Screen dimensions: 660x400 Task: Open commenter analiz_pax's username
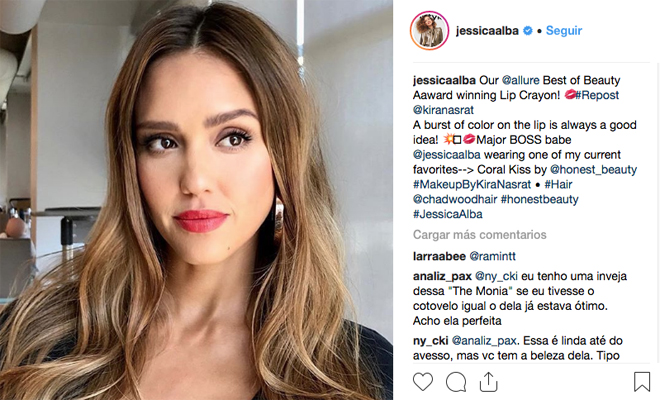[442, 276]
